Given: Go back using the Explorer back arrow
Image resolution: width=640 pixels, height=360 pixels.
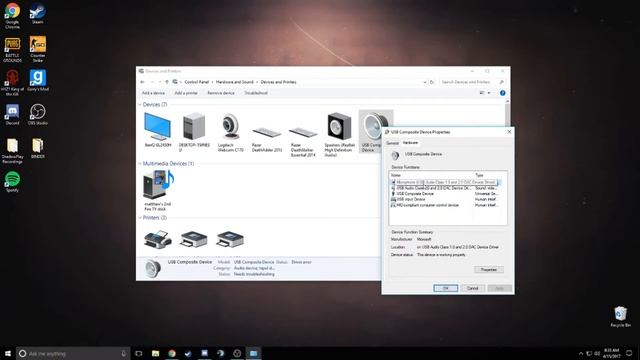Looking at the screenshot, I should [142, 82].
